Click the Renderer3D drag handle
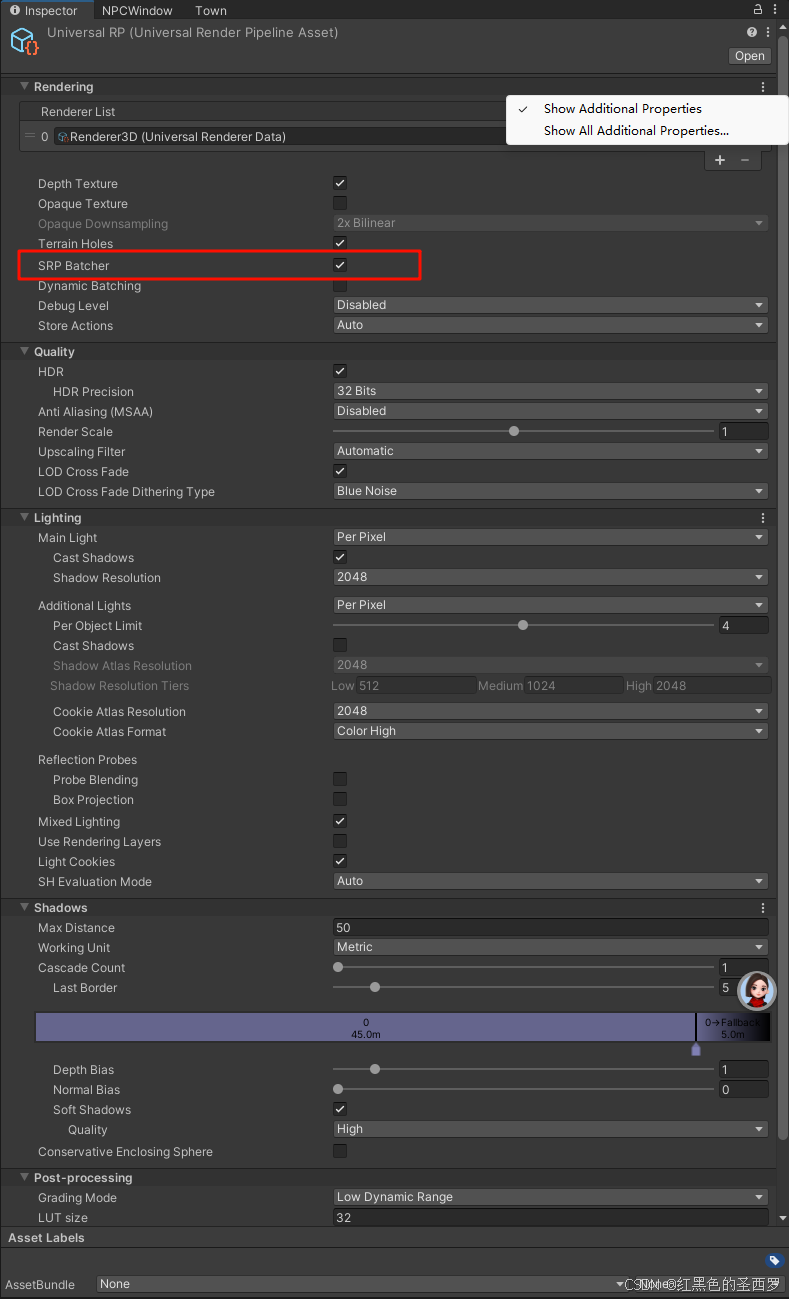Viewport: 789px width, 1299px height. pyautogui.click(x=29, y=137)
